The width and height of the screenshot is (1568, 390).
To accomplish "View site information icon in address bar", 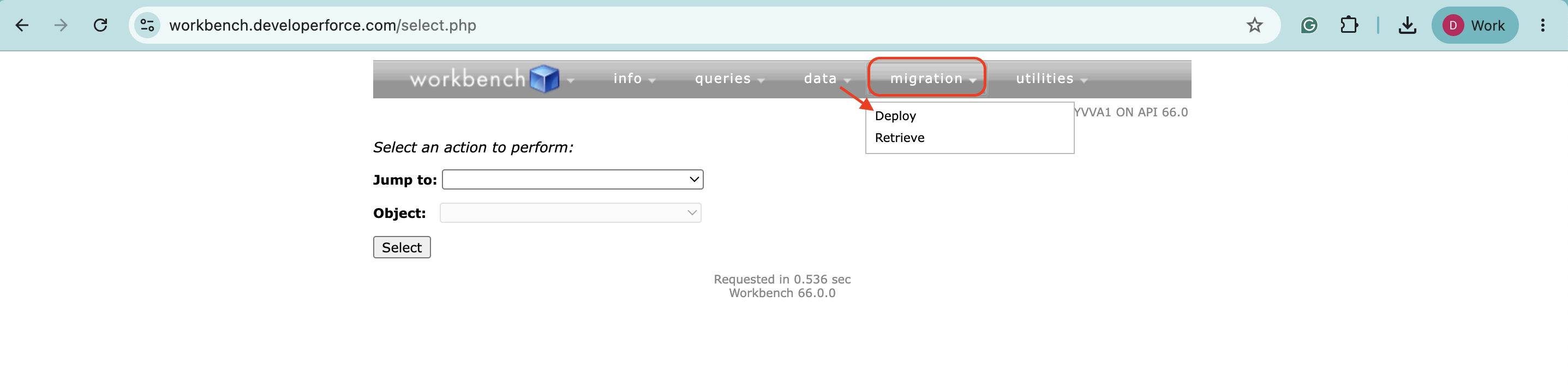I will point(147,25).
